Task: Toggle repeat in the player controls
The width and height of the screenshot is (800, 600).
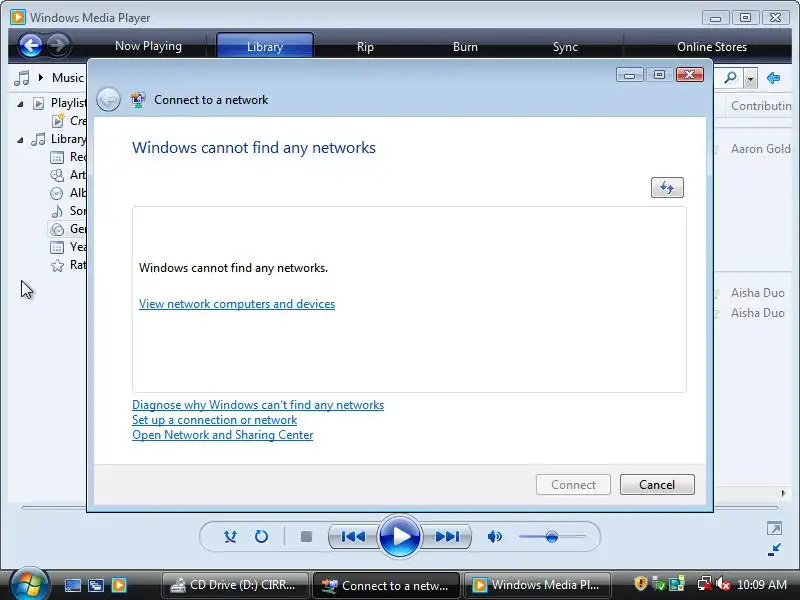Action: coord(261,536)
